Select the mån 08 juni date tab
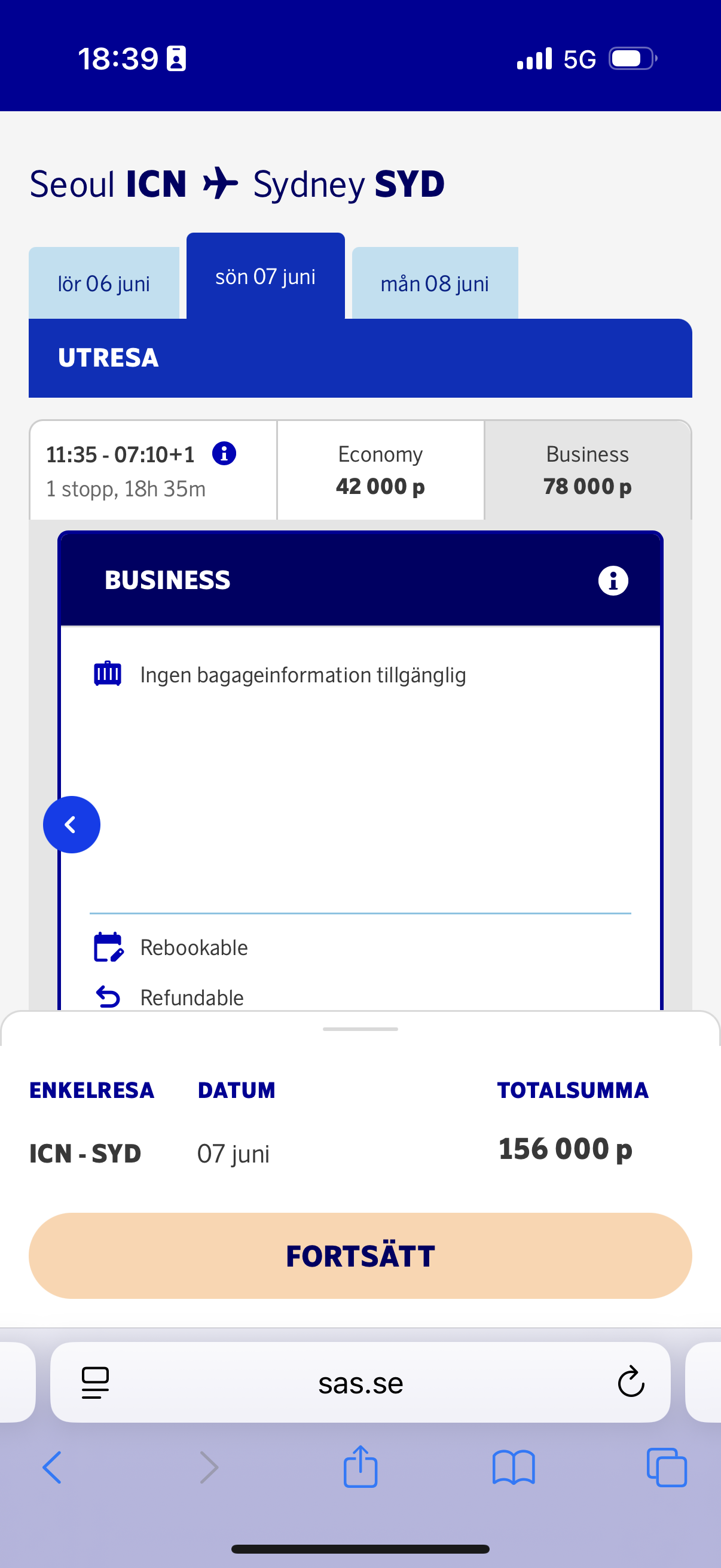This screenshot has height=1568, width=721. [435, 283]
